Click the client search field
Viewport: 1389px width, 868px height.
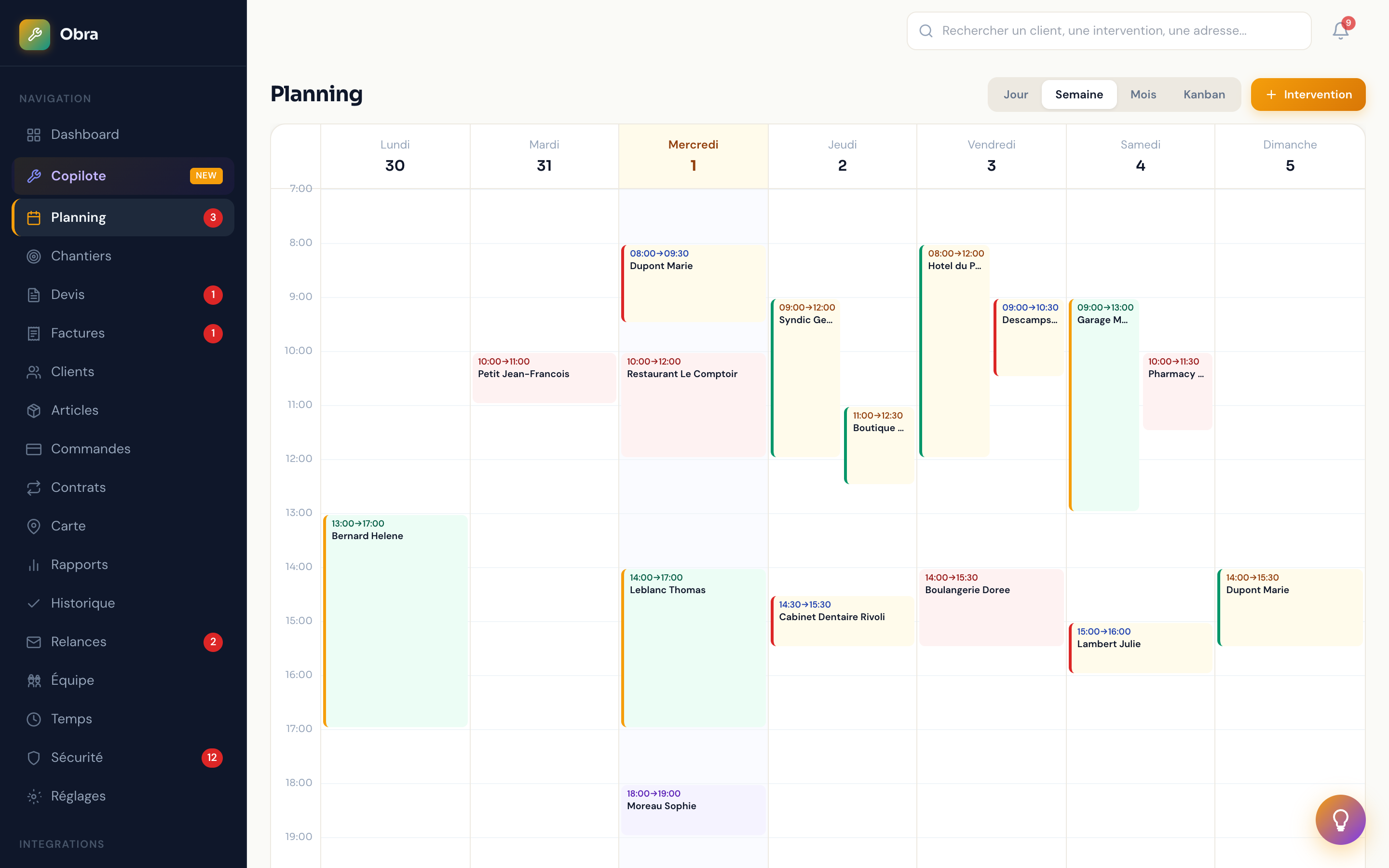1108,30
